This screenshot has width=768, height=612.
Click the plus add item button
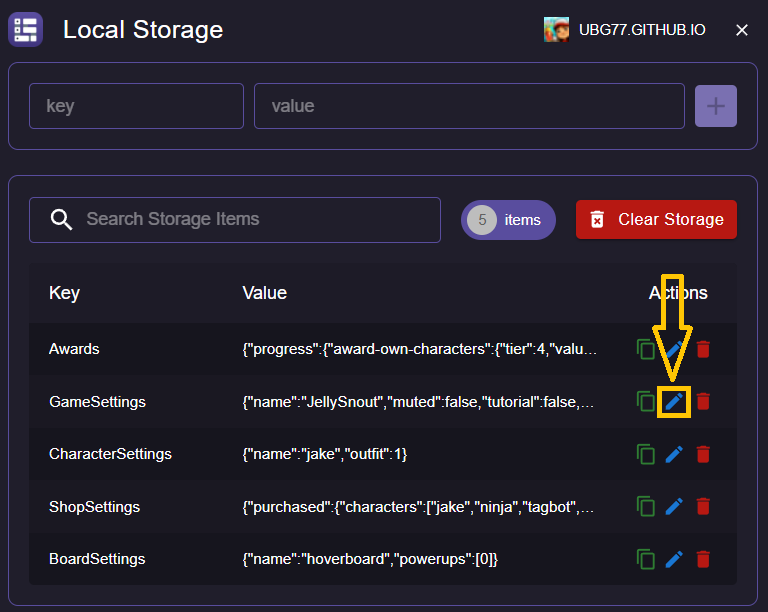716,106
